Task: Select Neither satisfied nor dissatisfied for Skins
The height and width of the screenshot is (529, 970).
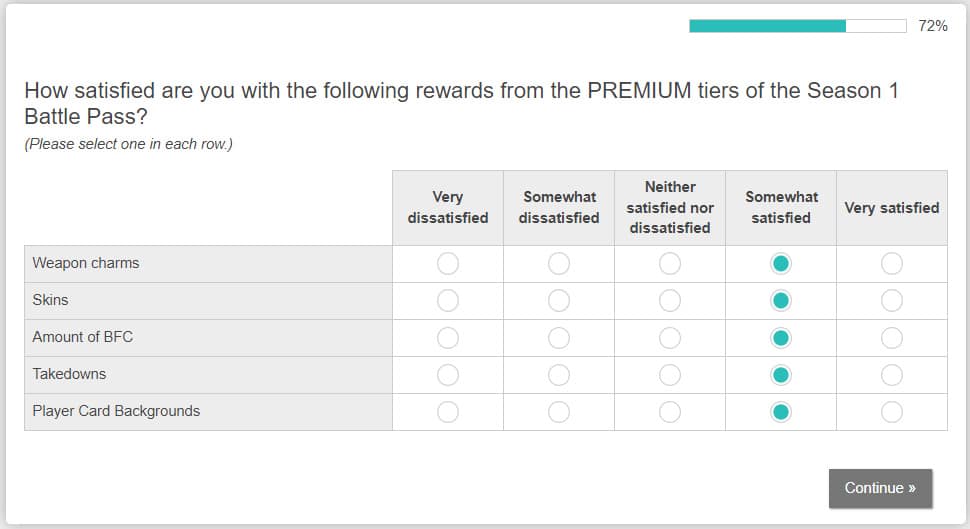Action: click(x=670, y=300)
